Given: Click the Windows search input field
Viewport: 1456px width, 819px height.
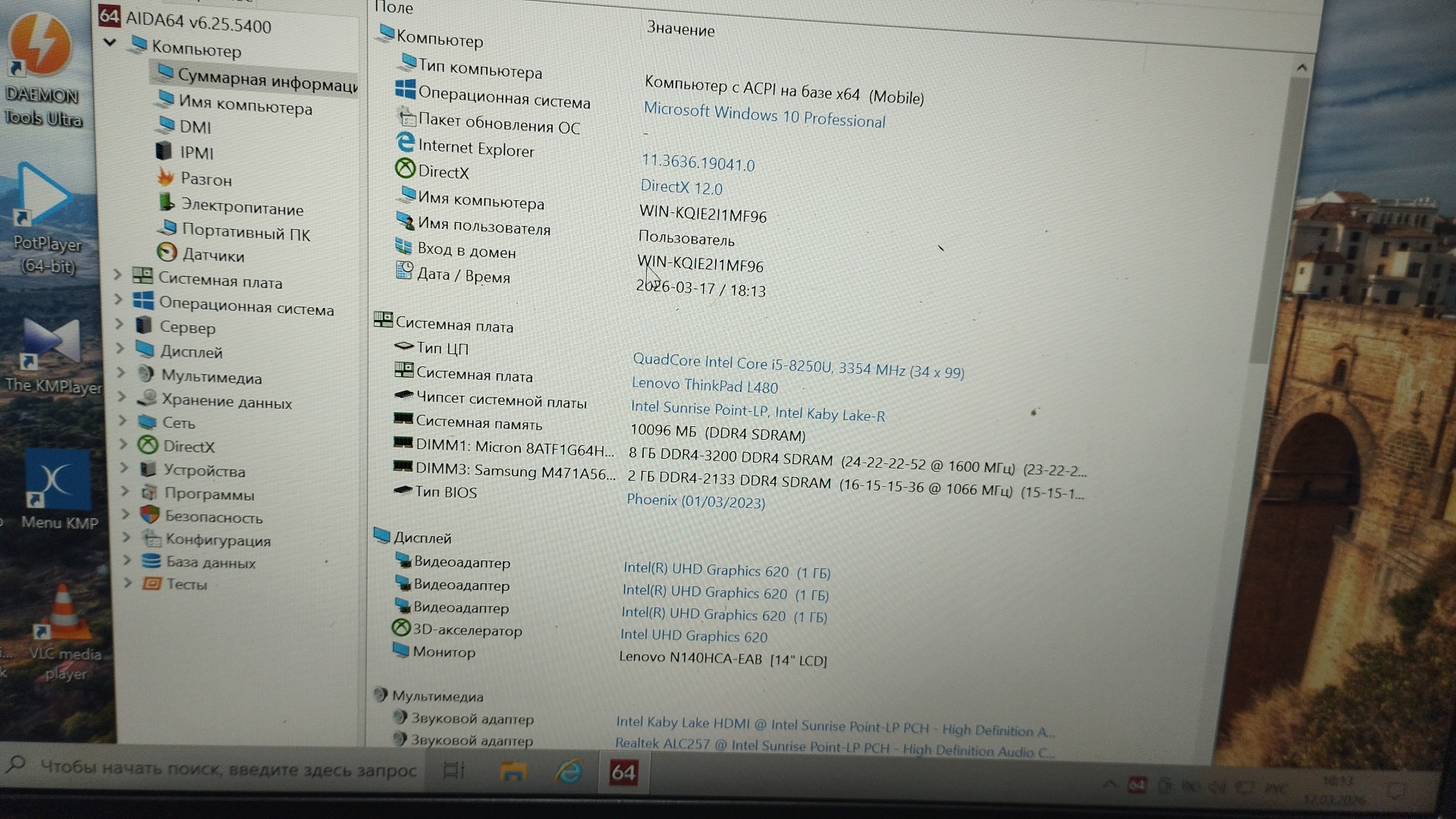Looking at the screenshot, I should pos(227,769).
